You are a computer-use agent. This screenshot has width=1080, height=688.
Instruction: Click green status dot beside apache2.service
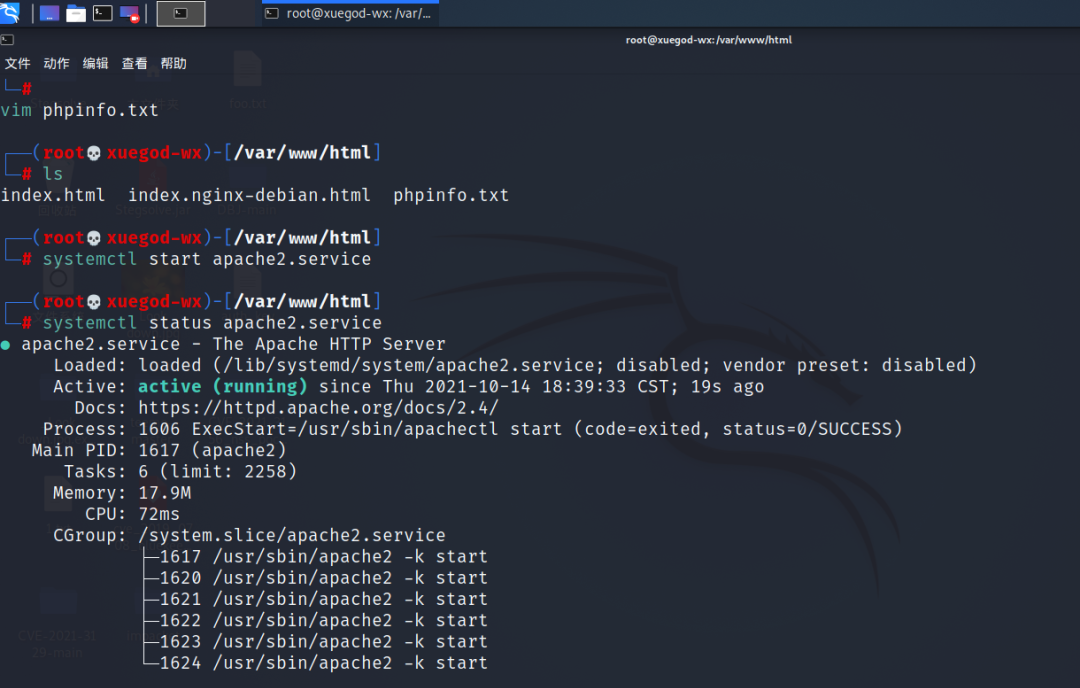(x=6, y=345)
